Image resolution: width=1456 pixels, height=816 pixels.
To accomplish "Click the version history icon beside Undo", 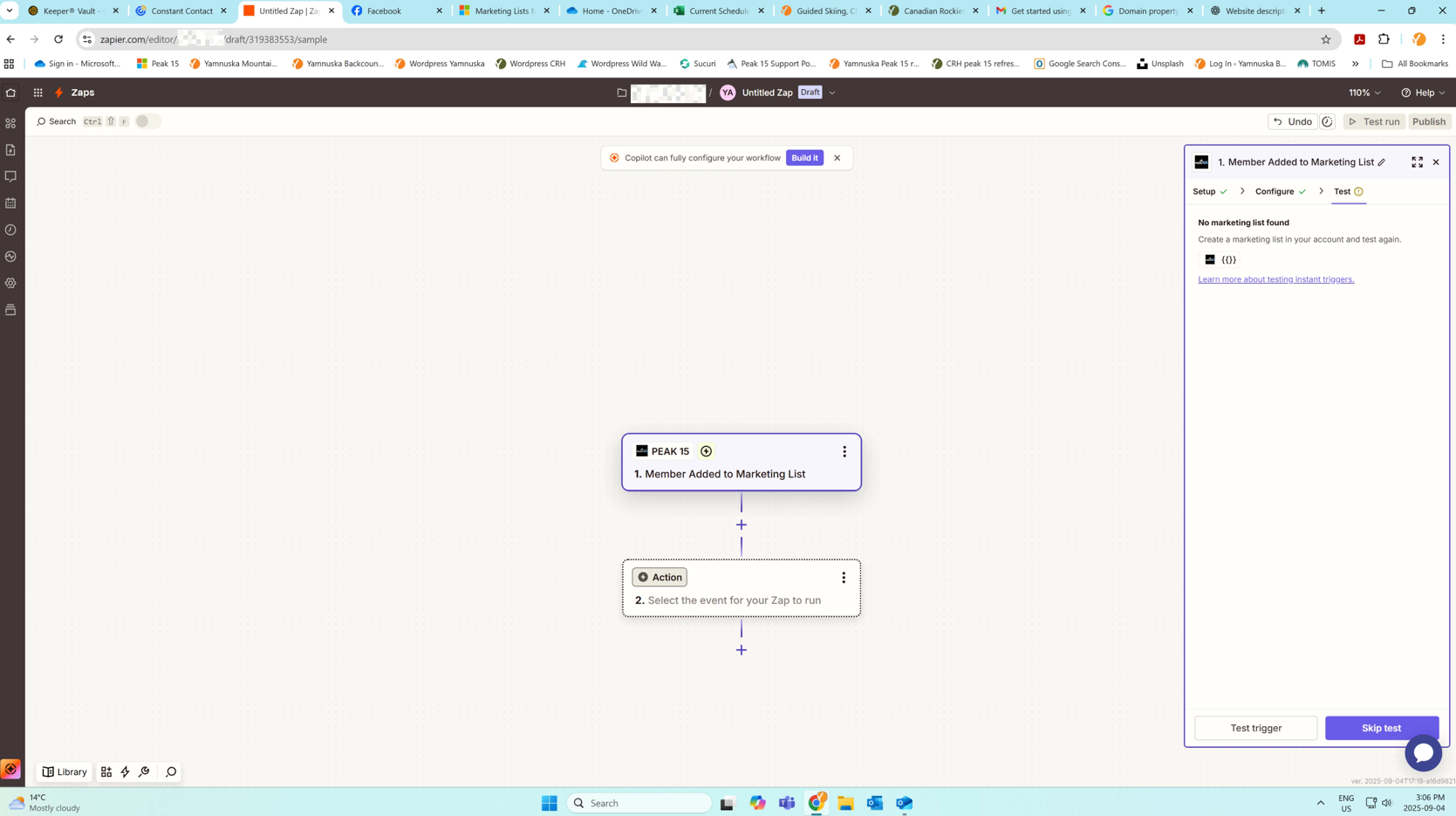I will tap(1327, 122).
